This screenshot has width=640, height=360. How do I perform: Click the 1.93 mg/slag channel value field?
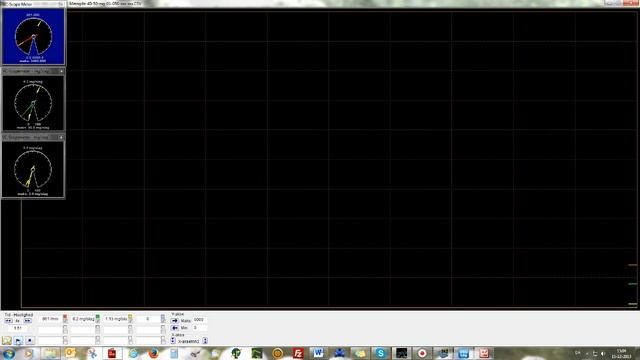[116, 319]
